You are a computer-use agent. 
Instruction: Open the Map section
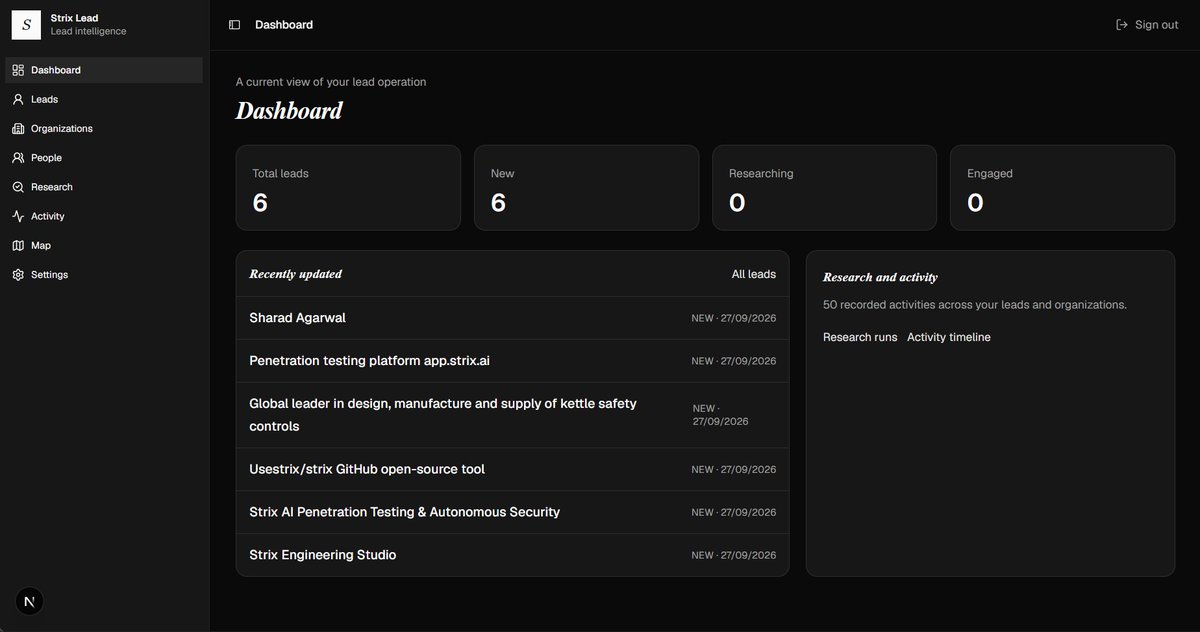pos(105,245)
